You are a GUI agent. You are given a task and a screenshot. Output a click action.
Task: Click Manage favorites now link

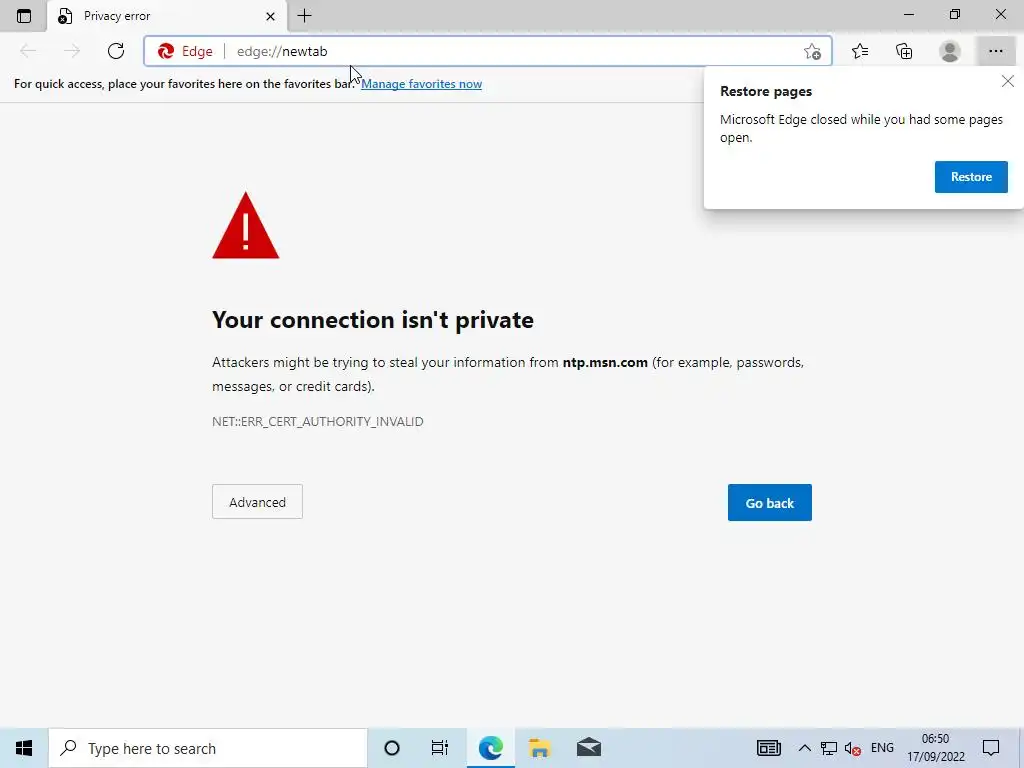coord(421,84)
